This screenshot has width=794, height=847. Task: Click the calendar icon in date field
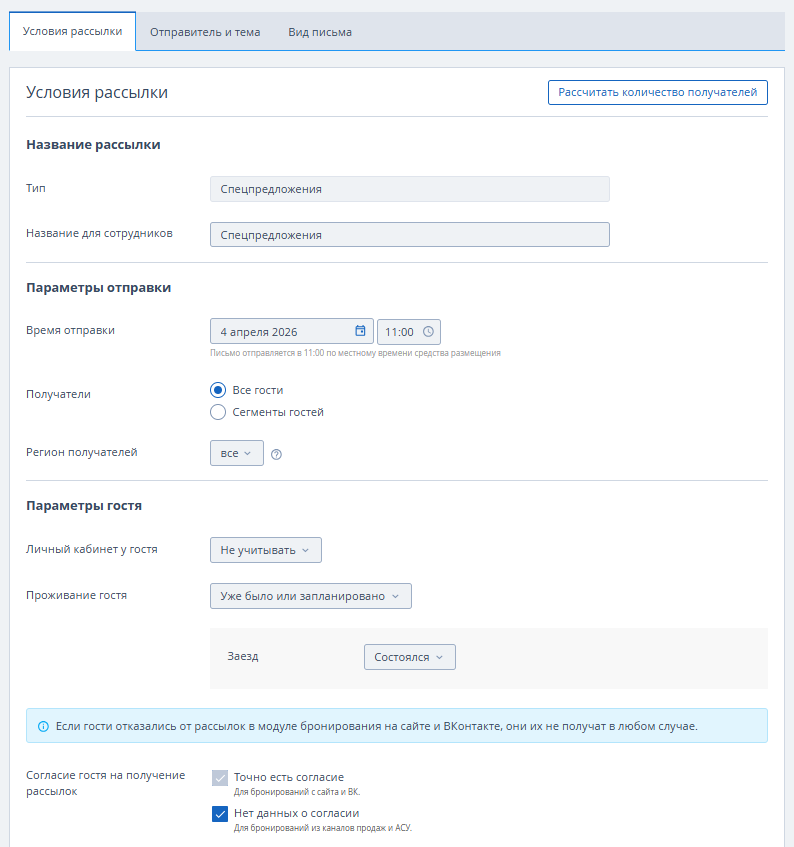click(x=360, y=332)
